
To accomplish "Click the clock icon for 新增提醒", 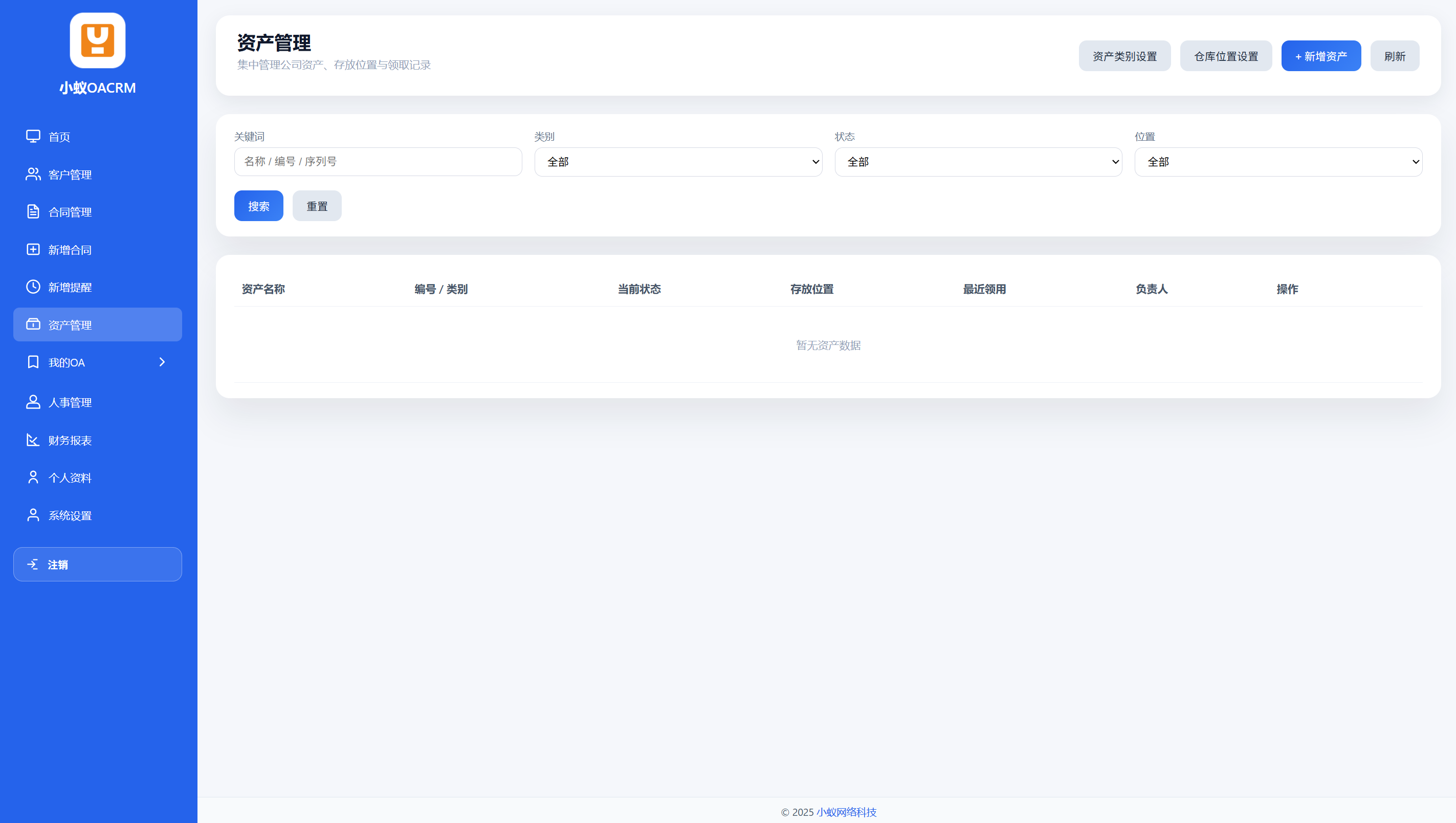I will coord(33,287).
